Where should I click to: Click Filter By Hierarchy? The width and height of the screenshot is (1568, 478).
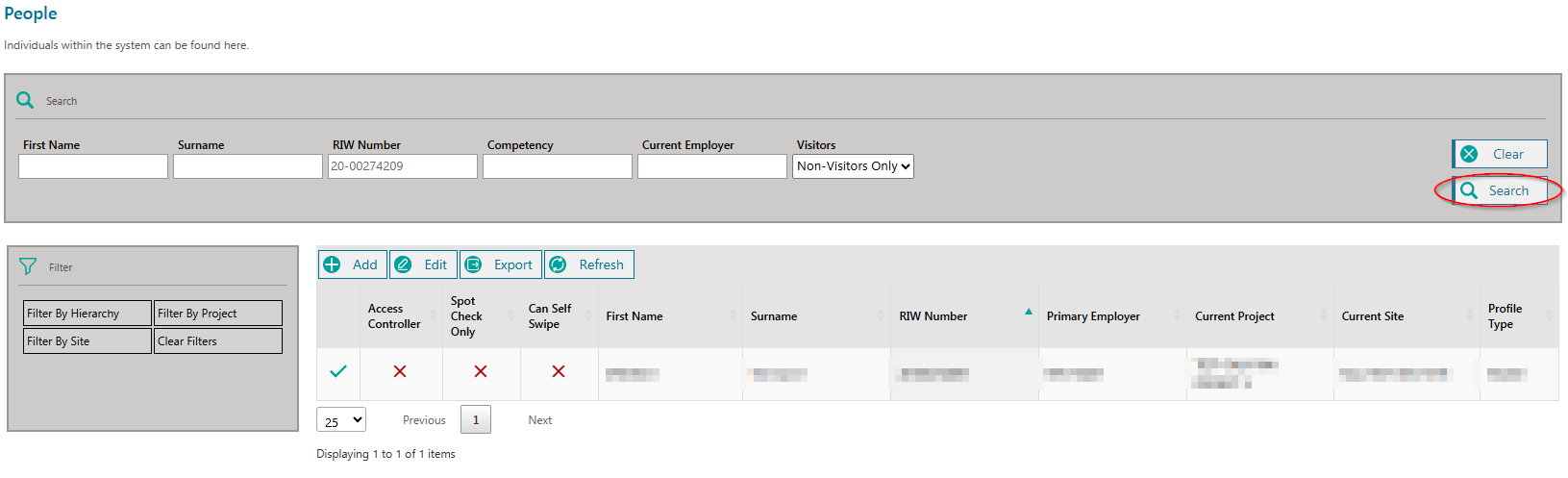pyautogui.click(x=87, y=314)
